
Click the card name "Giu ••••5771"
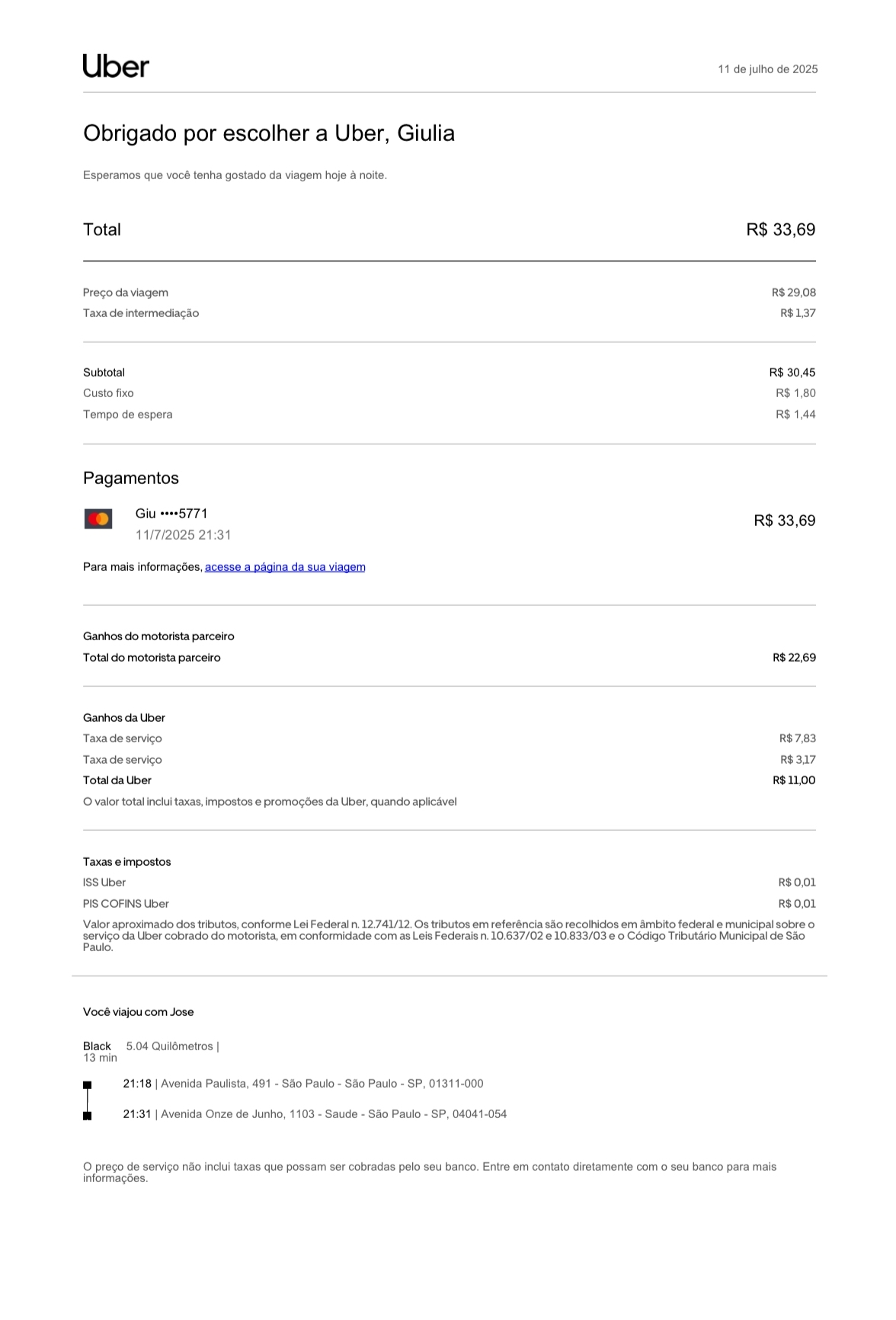(171, 514)
